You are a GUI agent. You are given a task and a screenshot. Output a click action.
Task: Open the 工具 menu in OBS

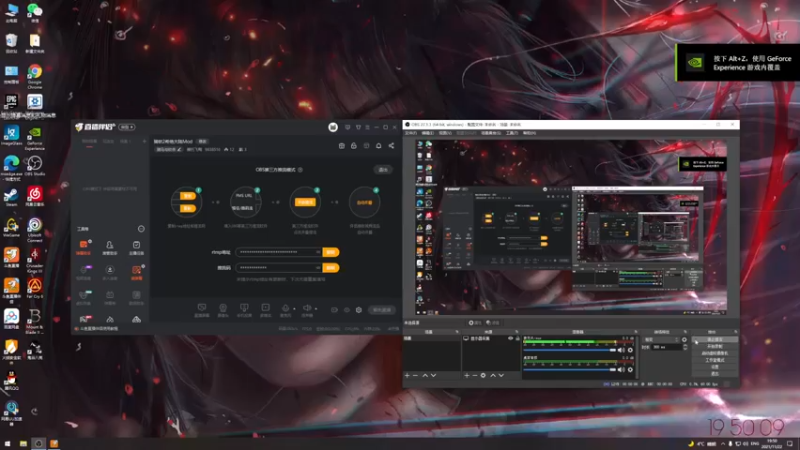[x=512, y=133]
